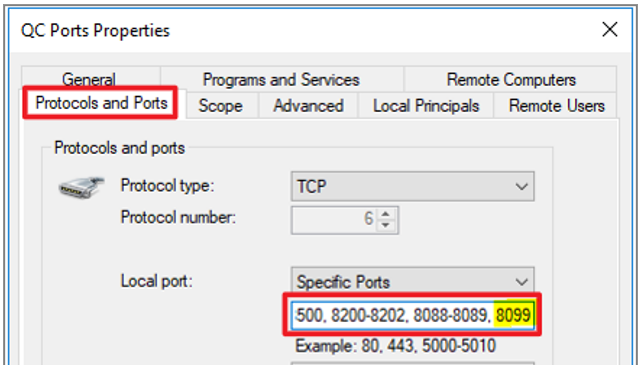Click the 'Local port:' label

[x=156, y=281]
